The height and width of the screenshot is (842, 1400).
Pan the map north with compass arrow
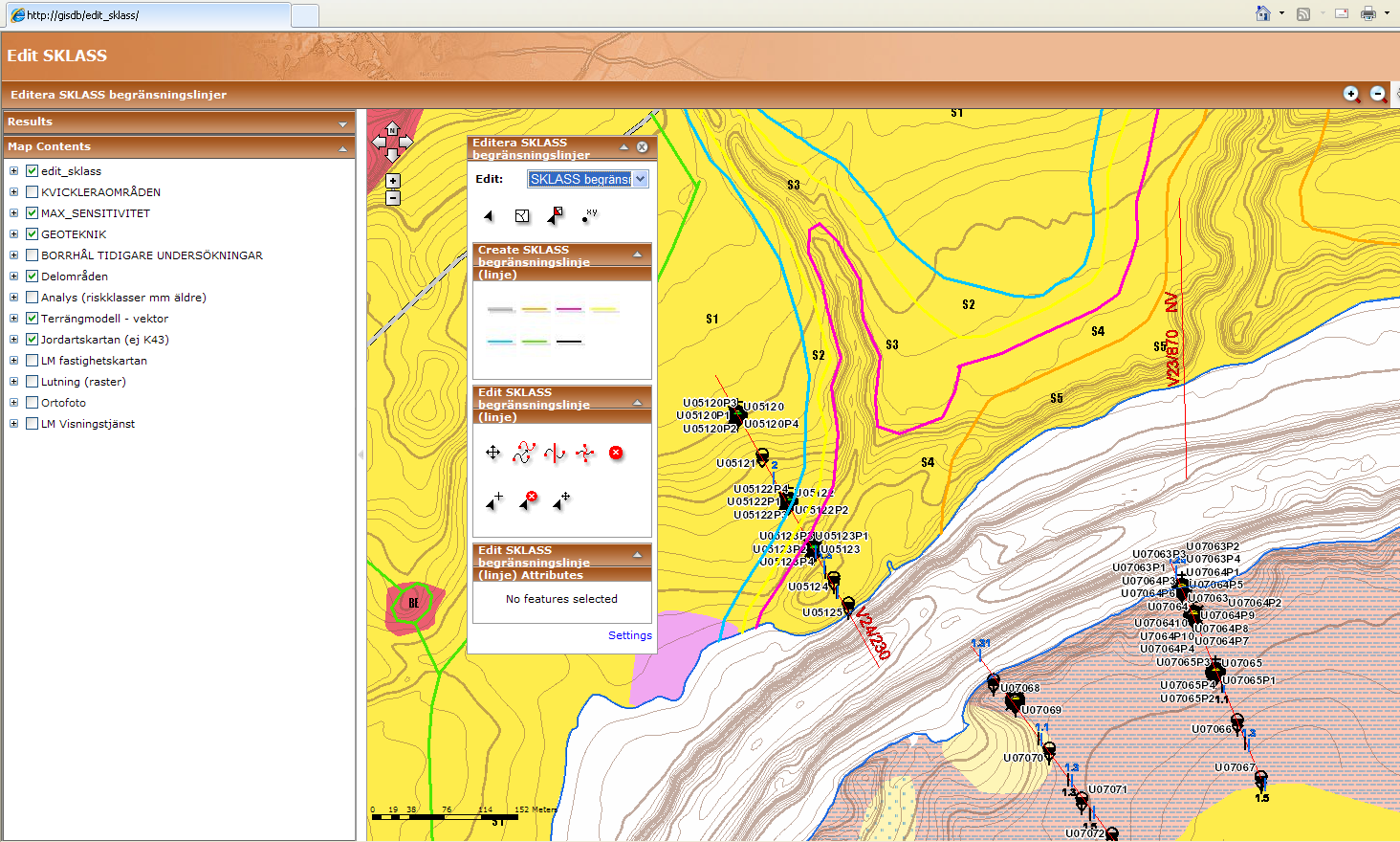tap(392, 129)
